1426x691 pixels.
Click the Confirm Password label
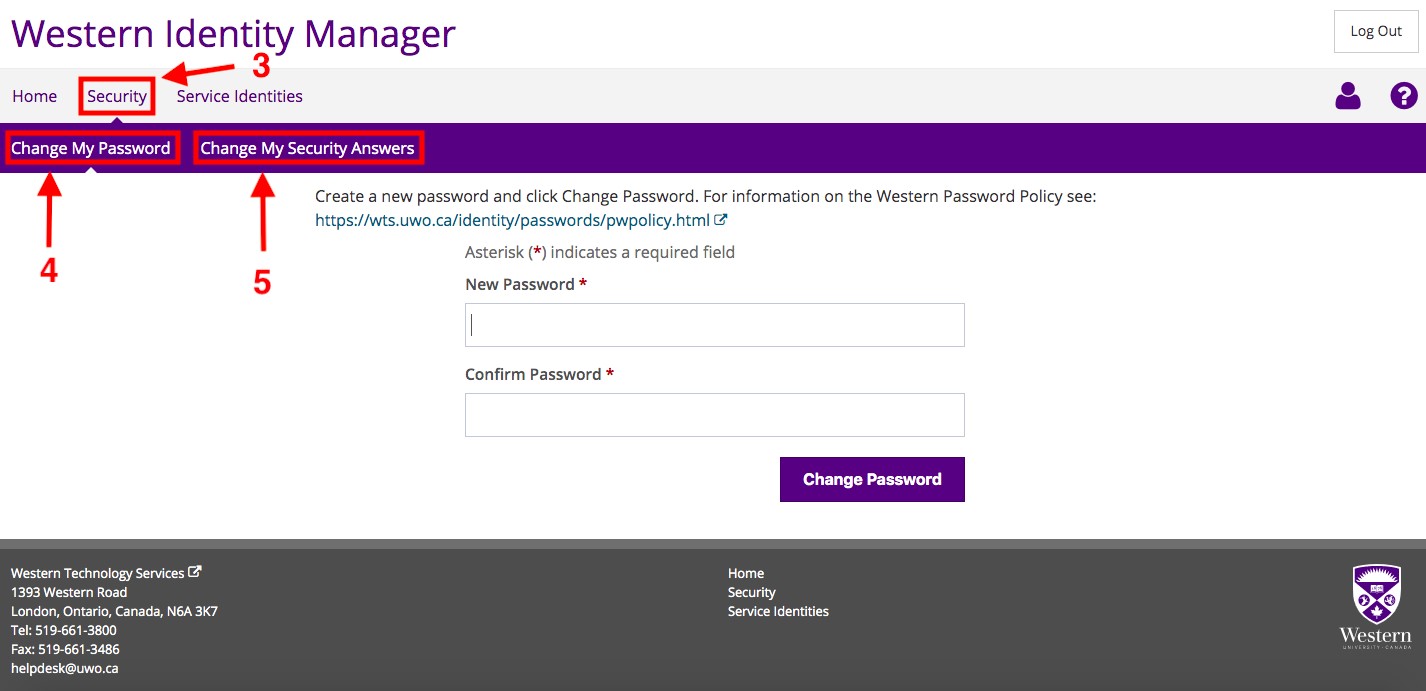coord(533,374)
